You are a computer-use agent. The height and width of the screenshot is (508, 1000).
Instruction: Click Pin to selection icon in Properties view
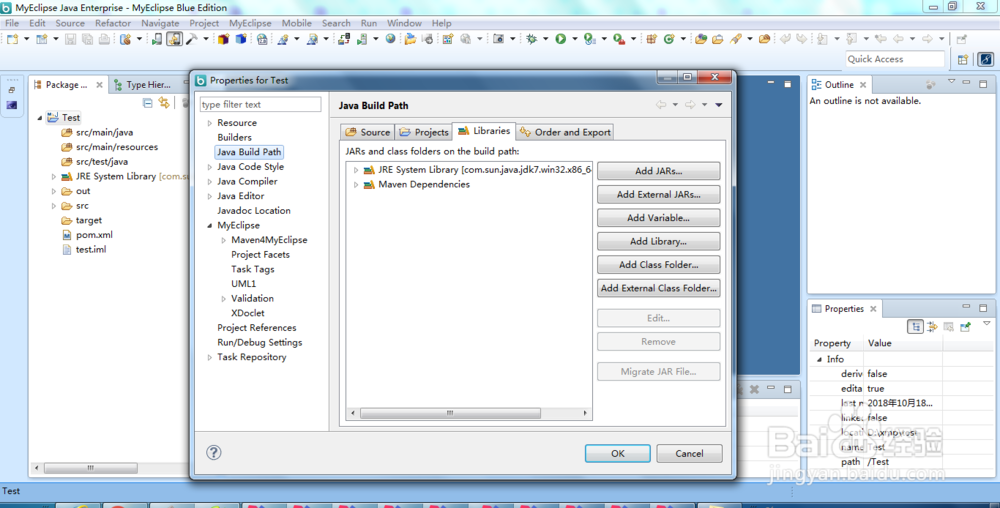[x=966, y=326]
